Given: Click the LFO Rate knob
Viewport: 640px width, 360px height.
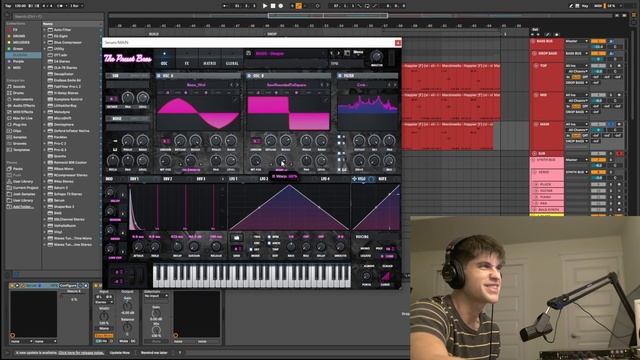Looking at the screenshot, I should [x=291, y=246].
